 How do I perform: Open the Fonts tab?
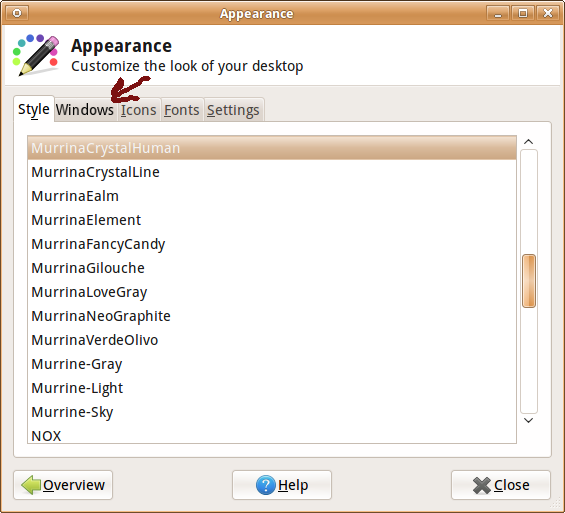point(182,110)
